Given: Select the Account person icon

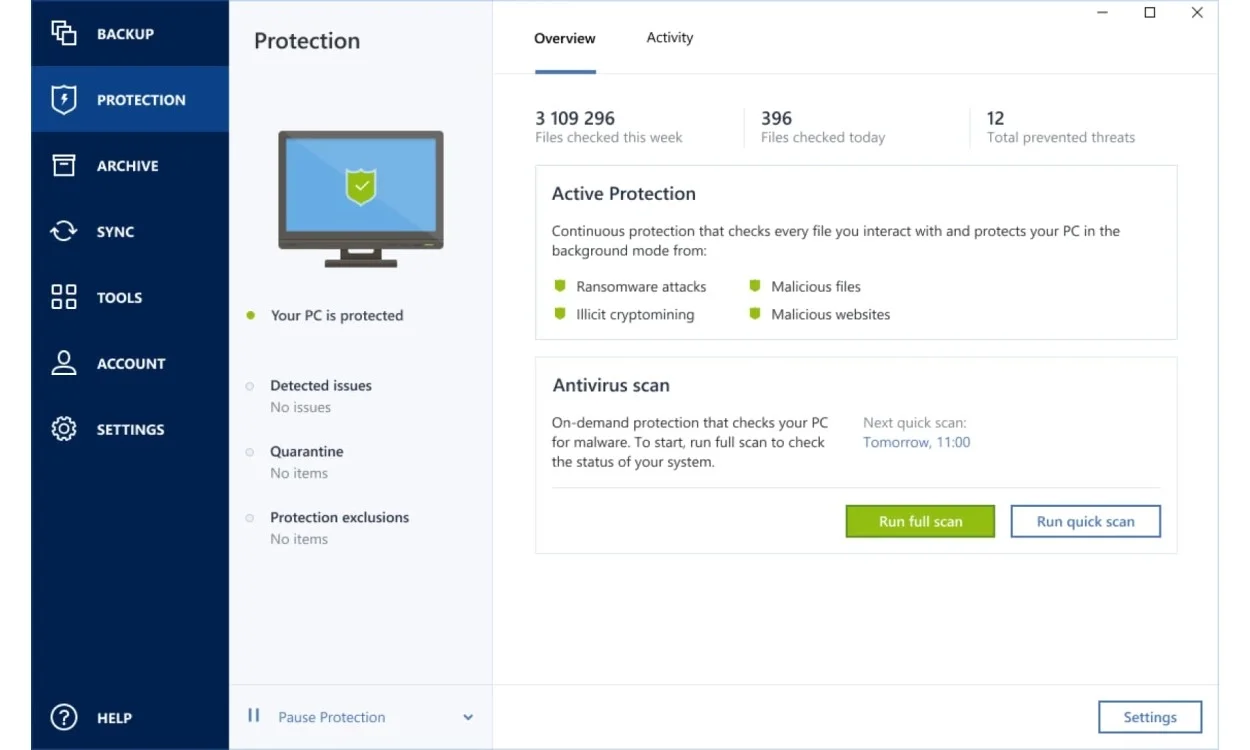Looking at the screenshot, I should point(62,363).
